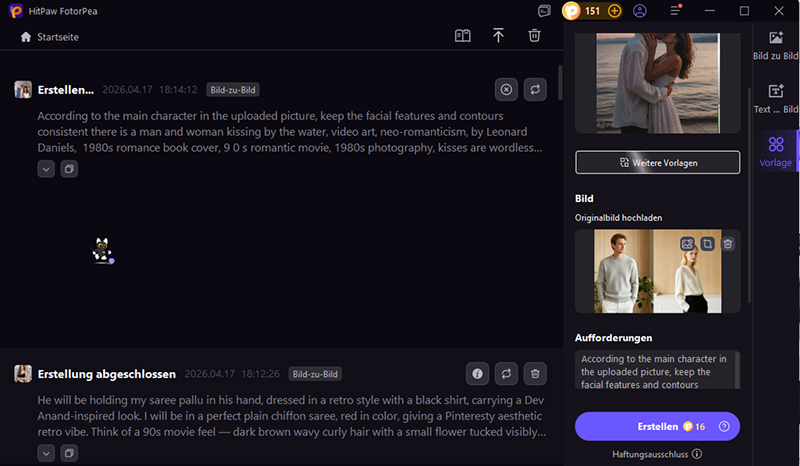
Task: Click the chat history scrollbar
Action: (x=560, y=82)
